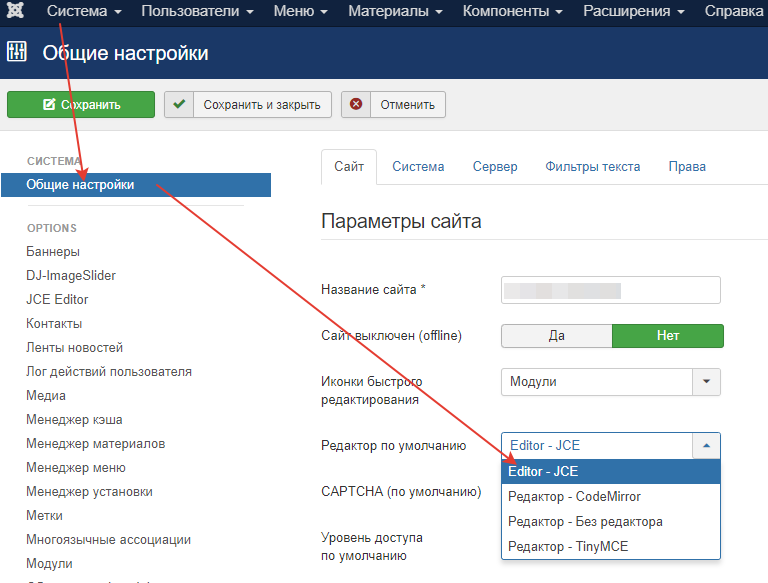
Task: Open Менеджер кэша sidebar link
Action: pos(74,419)
